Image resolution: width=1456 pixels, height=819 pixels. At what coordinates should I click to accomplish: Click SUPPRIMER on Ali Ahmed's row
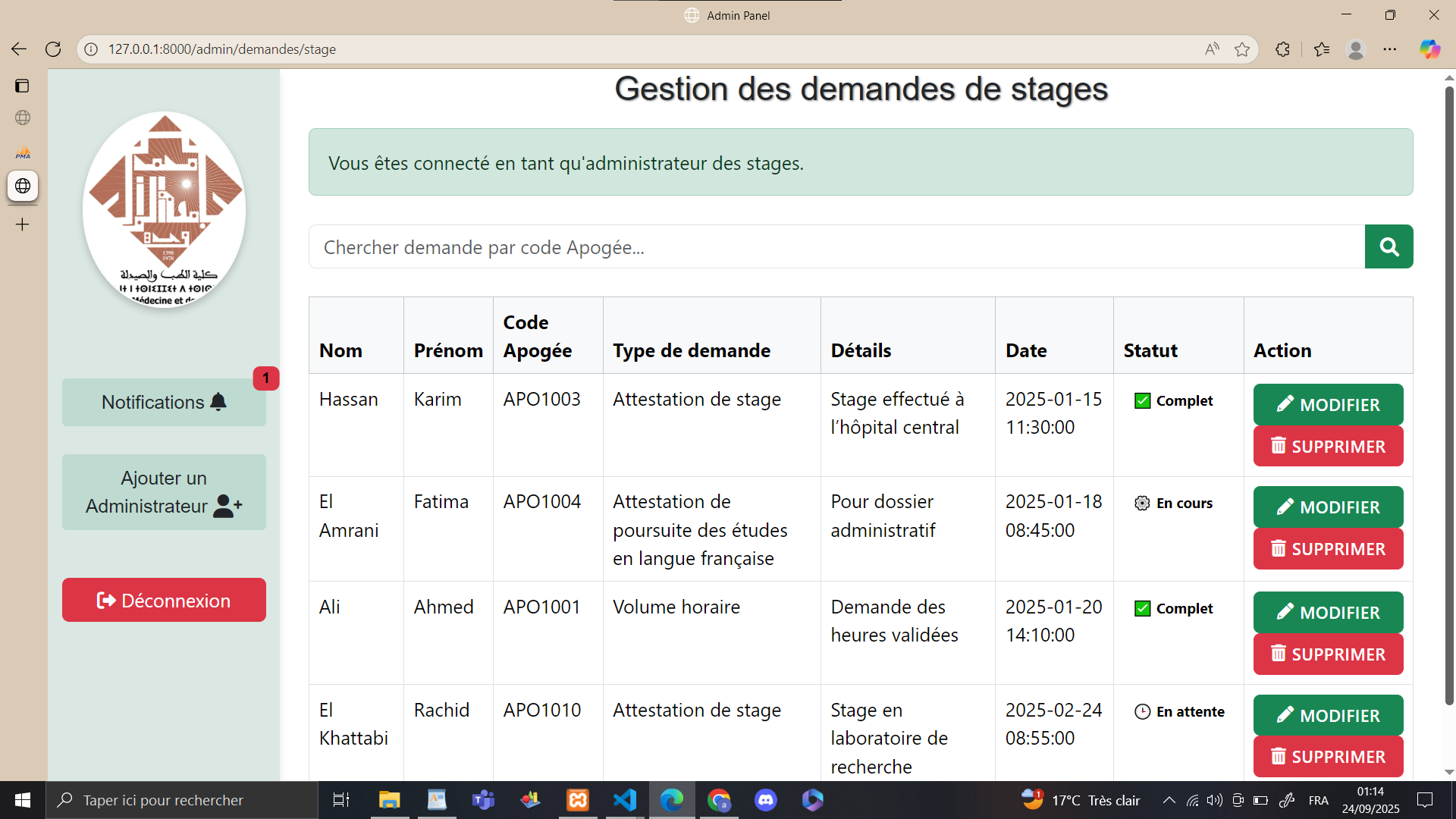coord(1328,654)
